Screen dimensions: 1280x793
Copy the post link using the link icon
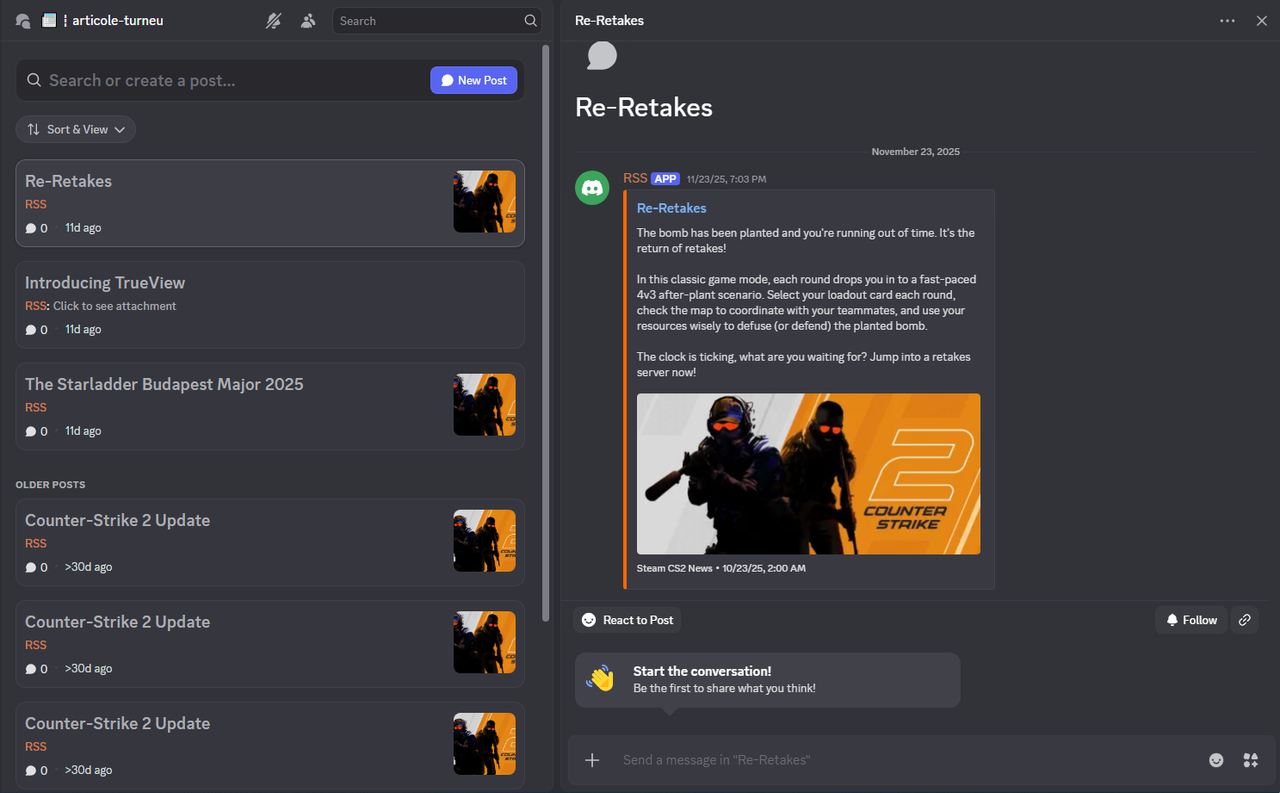point(1244,619)
